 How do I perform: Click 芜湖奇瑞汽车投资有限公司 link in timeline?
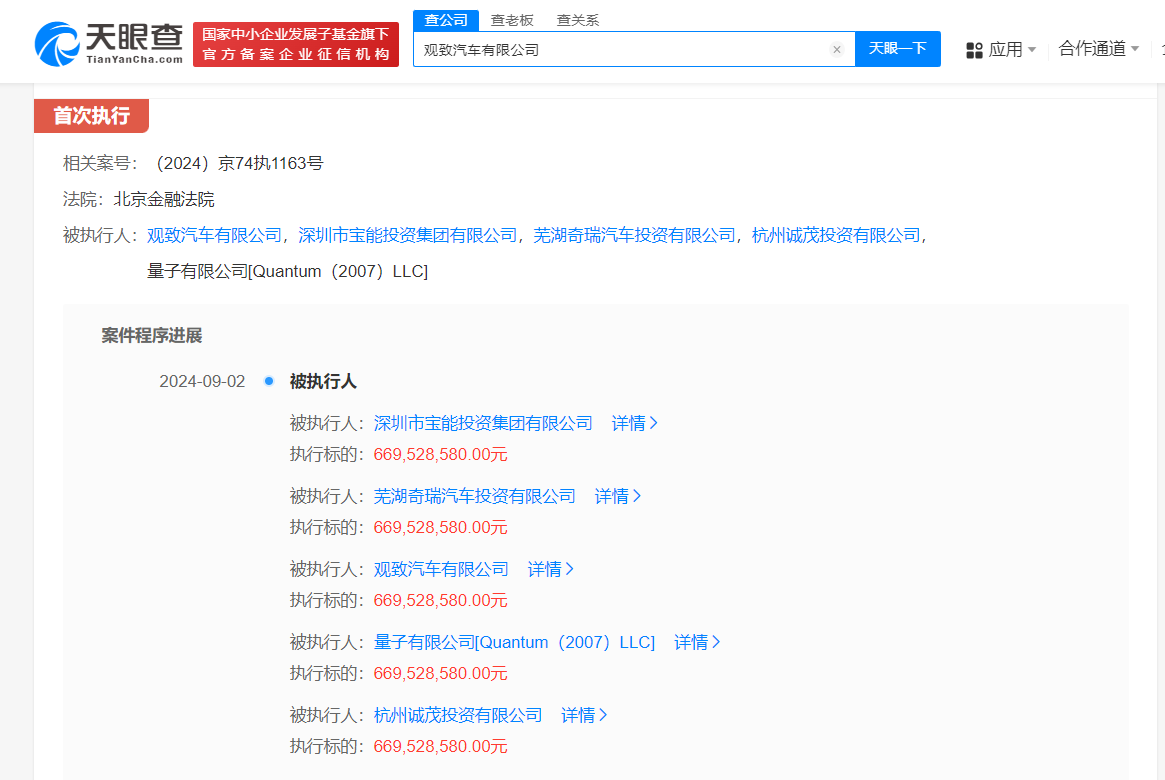[475, 496]
